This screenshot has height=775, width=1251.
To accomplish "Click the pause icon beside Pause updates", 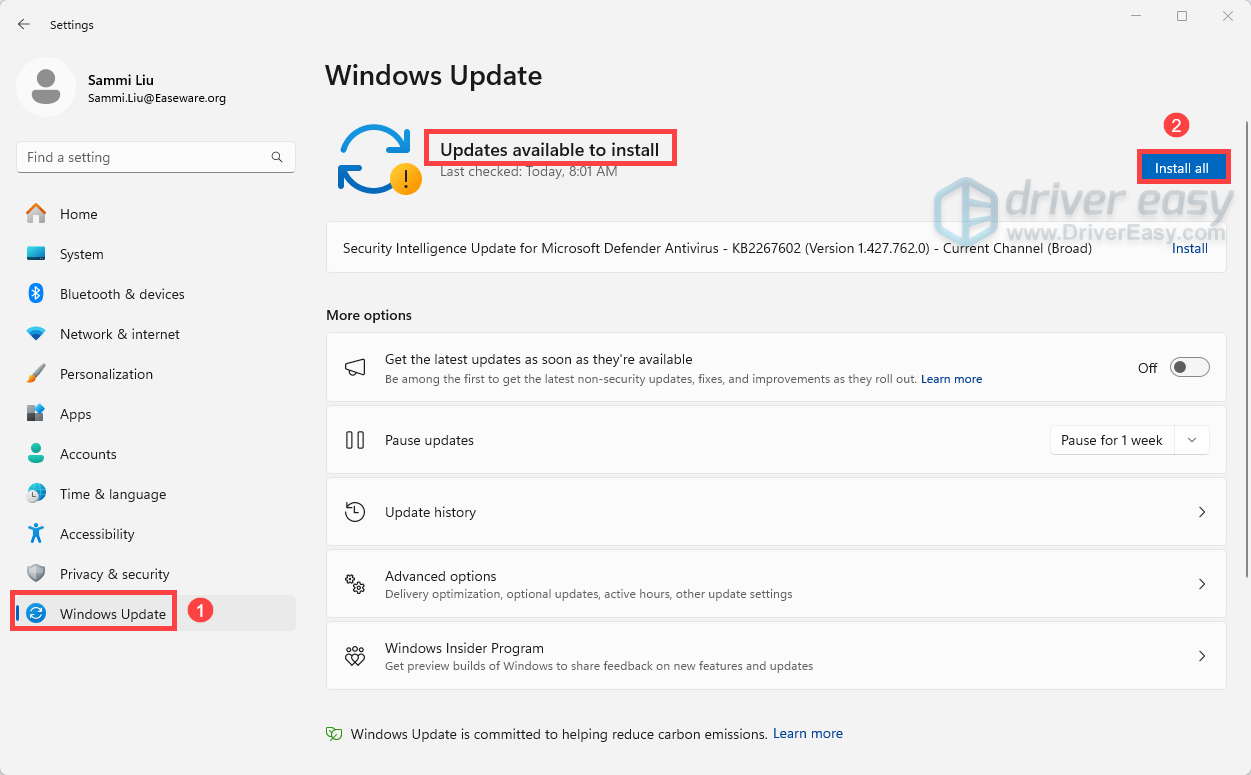I will (355, 440).
